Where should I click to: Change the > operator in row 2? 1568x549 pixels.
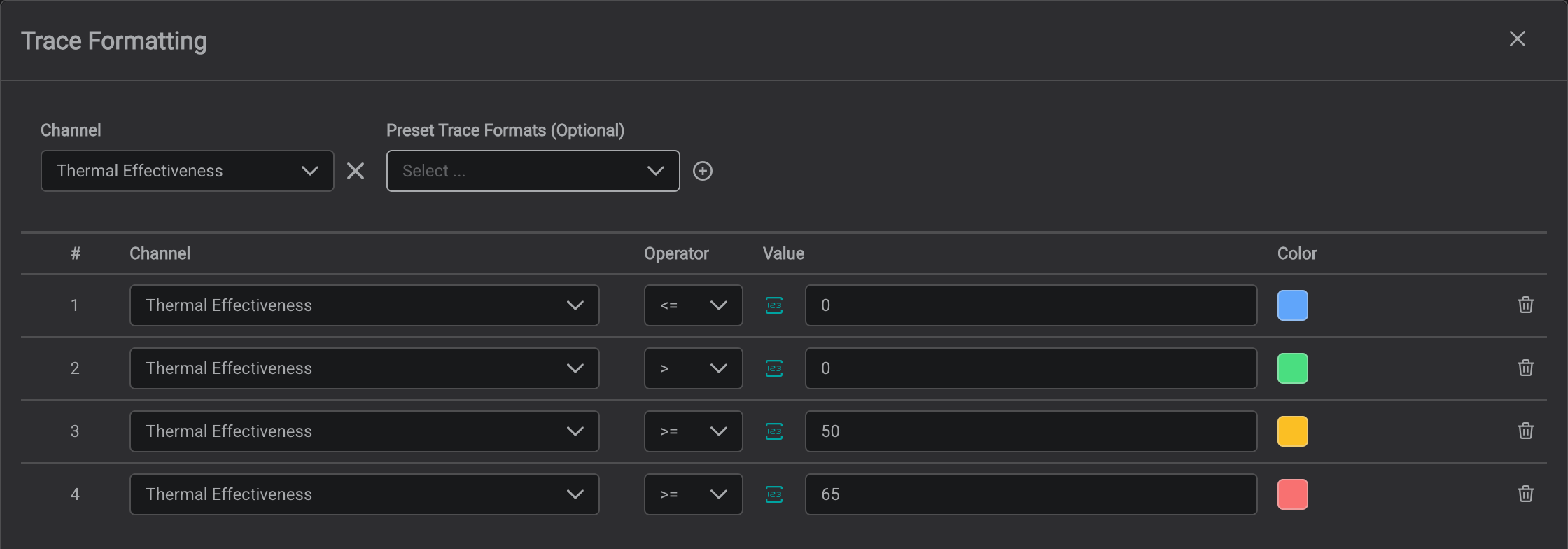694,368
